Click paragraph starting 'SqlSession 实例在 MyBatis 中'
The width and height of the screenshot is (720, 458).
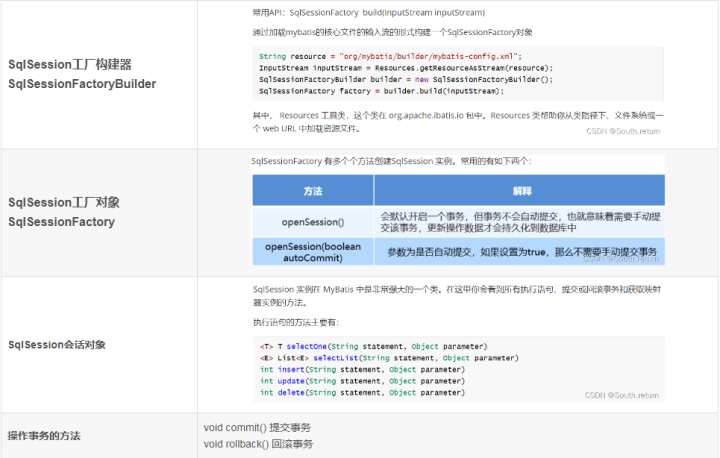(457, 296)
